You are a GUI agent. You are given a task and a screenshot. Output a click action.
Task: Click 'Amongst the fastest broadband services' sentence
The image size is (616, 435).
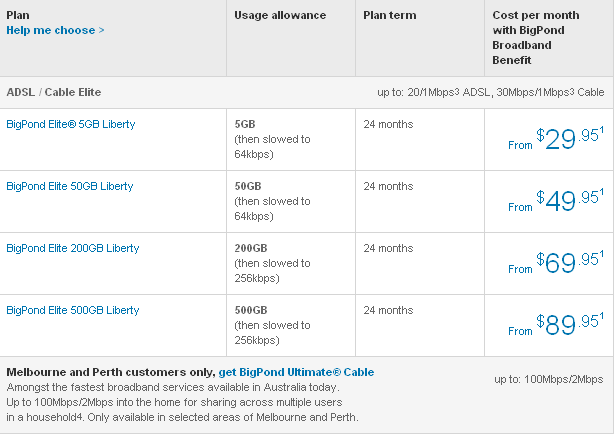click(173, 387)
